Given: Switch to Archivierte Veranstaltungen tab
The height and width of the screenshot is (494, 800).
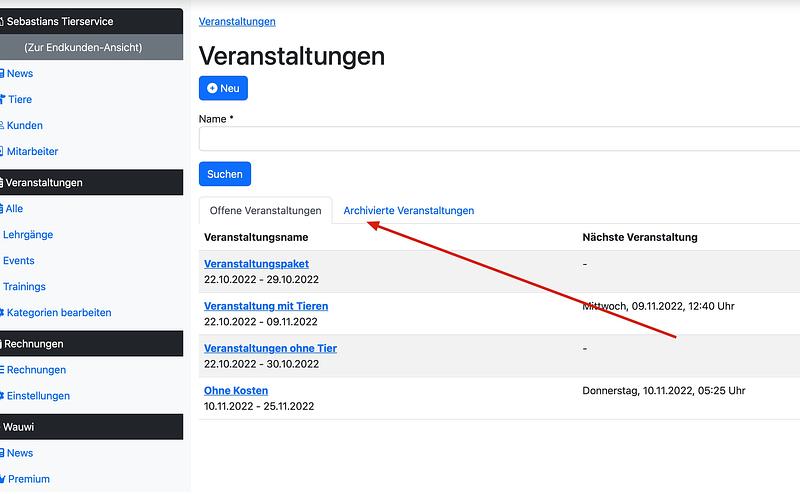Looking at the screenshot, I should click(408, 211).
